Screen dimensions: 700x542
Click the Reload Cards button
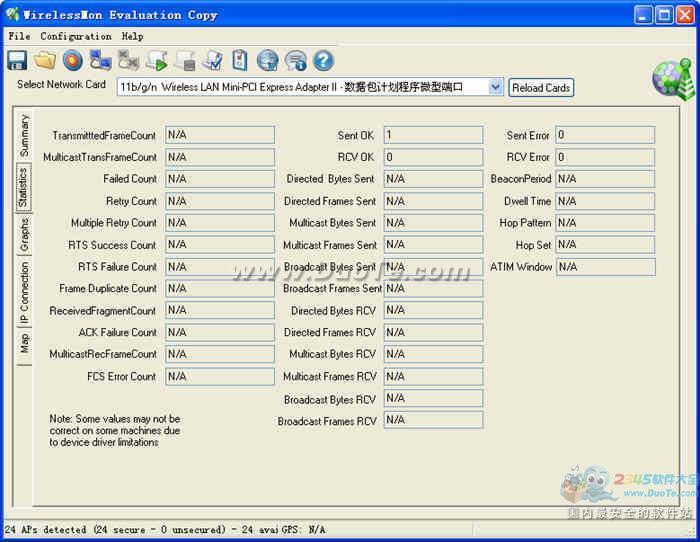541,88
